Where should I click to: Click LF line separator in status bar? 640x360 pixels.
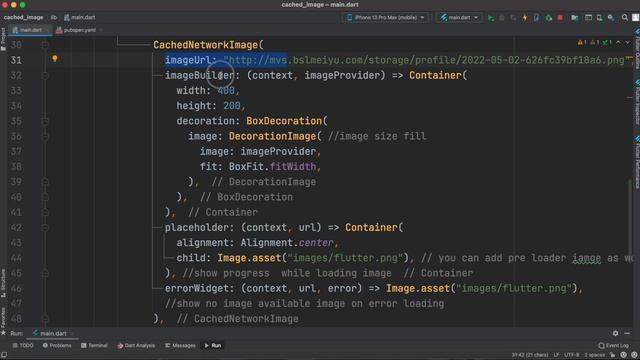556,355
